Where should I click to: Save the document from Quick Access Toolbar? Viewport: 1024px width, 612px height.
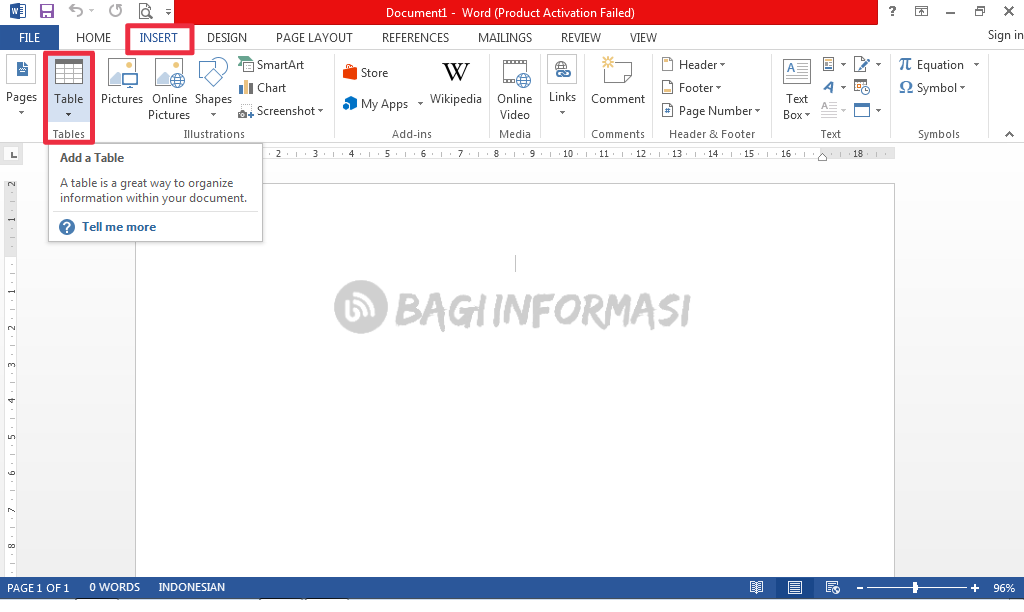(x=46, y=11)
